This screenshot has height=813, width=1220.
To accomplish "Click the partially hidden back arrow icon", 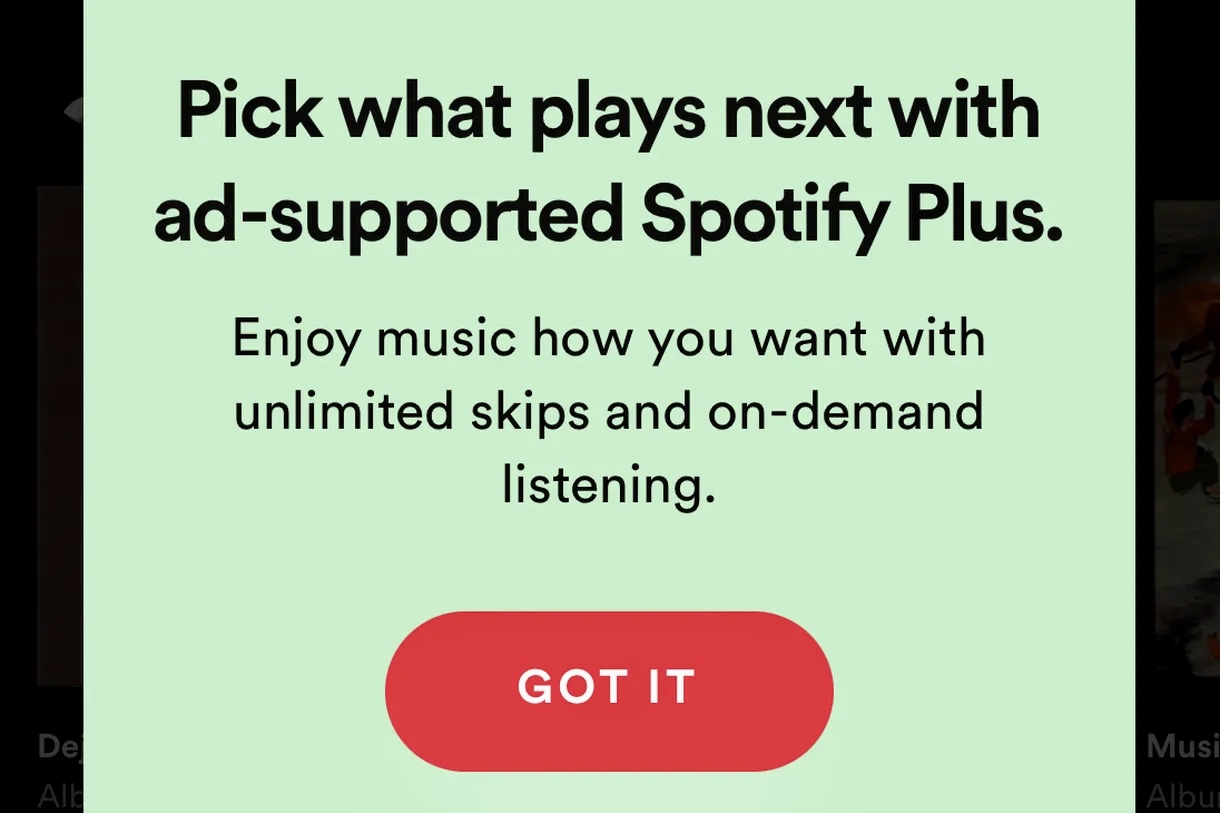I will [73, 110].
